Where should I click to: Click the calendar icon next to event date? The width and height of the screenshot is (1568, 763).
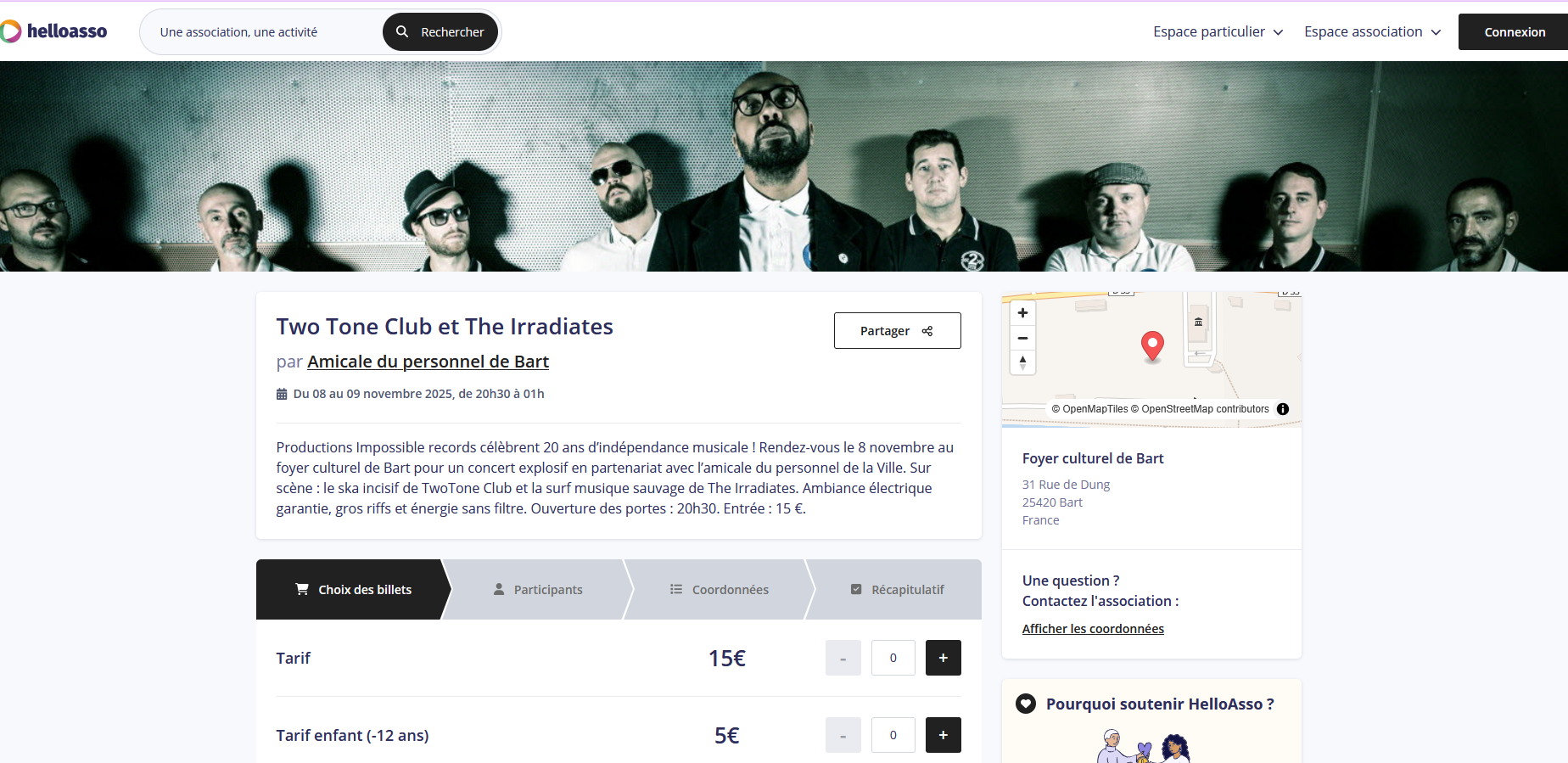(x=282, y=394)
